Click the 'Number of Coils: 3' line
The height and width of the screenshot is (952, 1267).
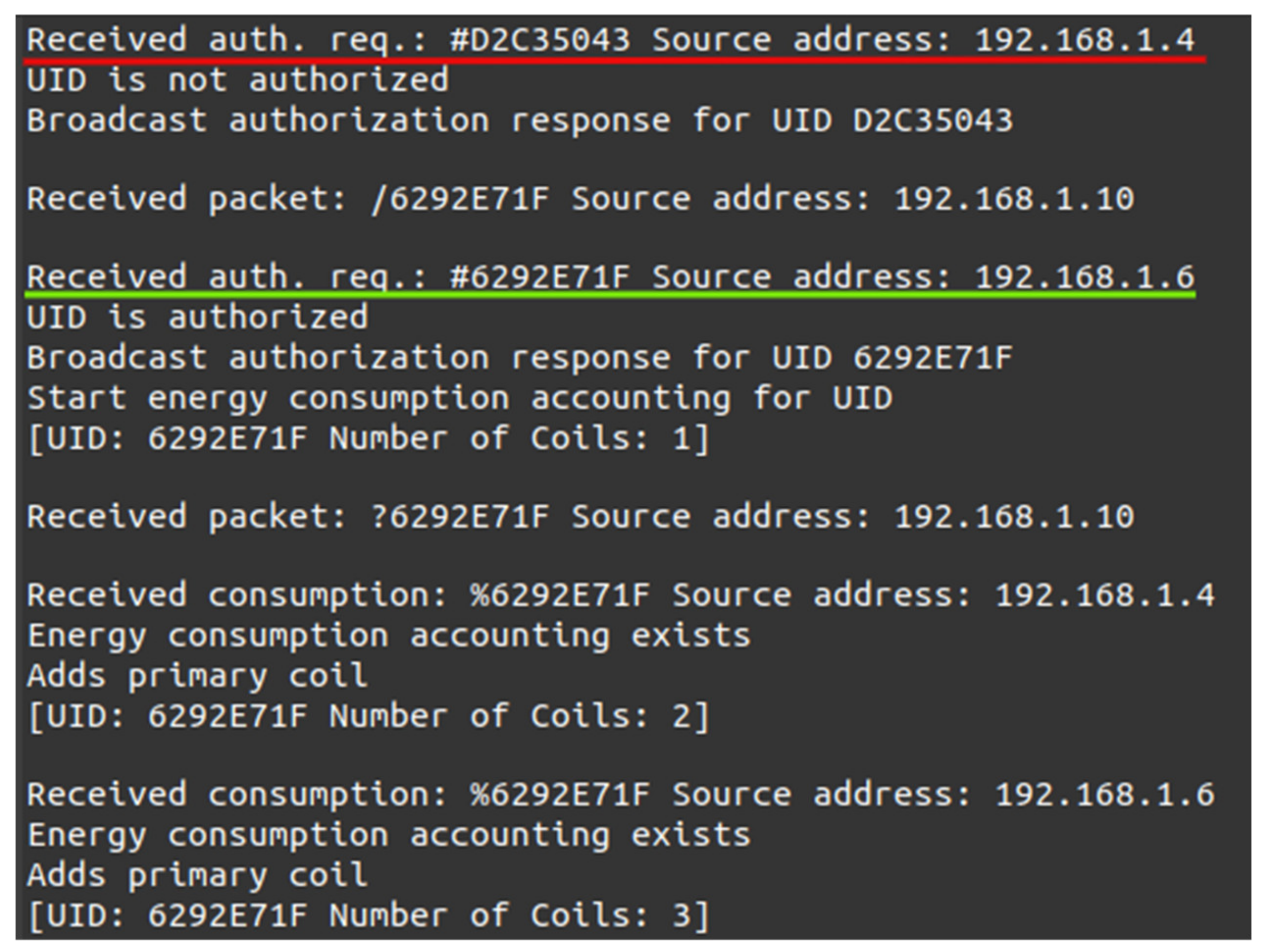[368, 915]
